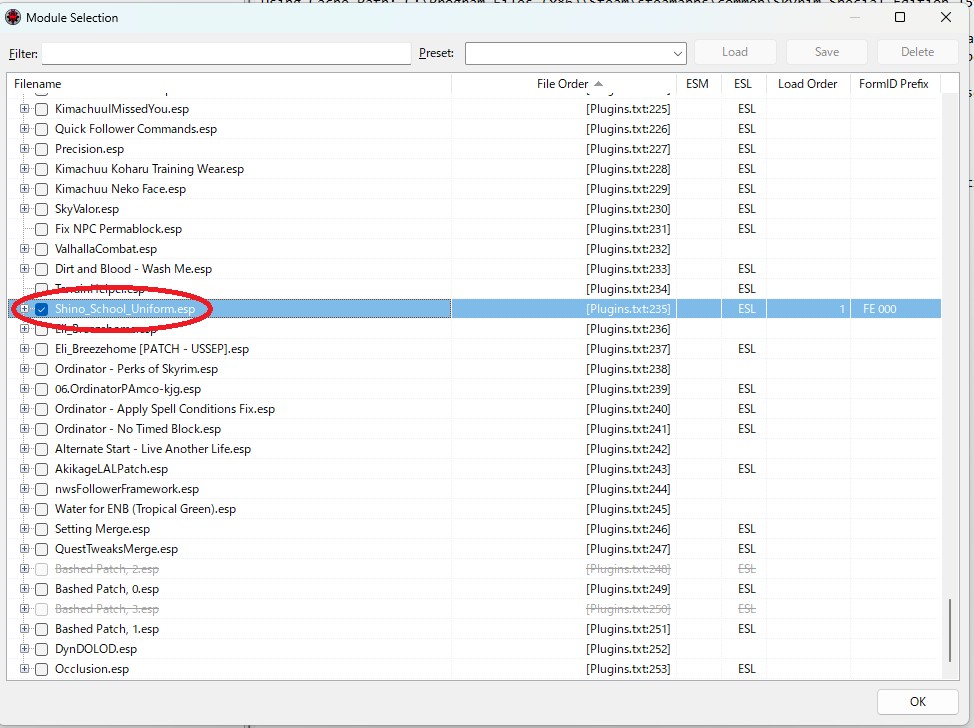Image resolution: width=974 pixels, height=728 pixels.
Task: Expand Alternate Start - Live Another Life.esp node
Action: coord(25,449)
